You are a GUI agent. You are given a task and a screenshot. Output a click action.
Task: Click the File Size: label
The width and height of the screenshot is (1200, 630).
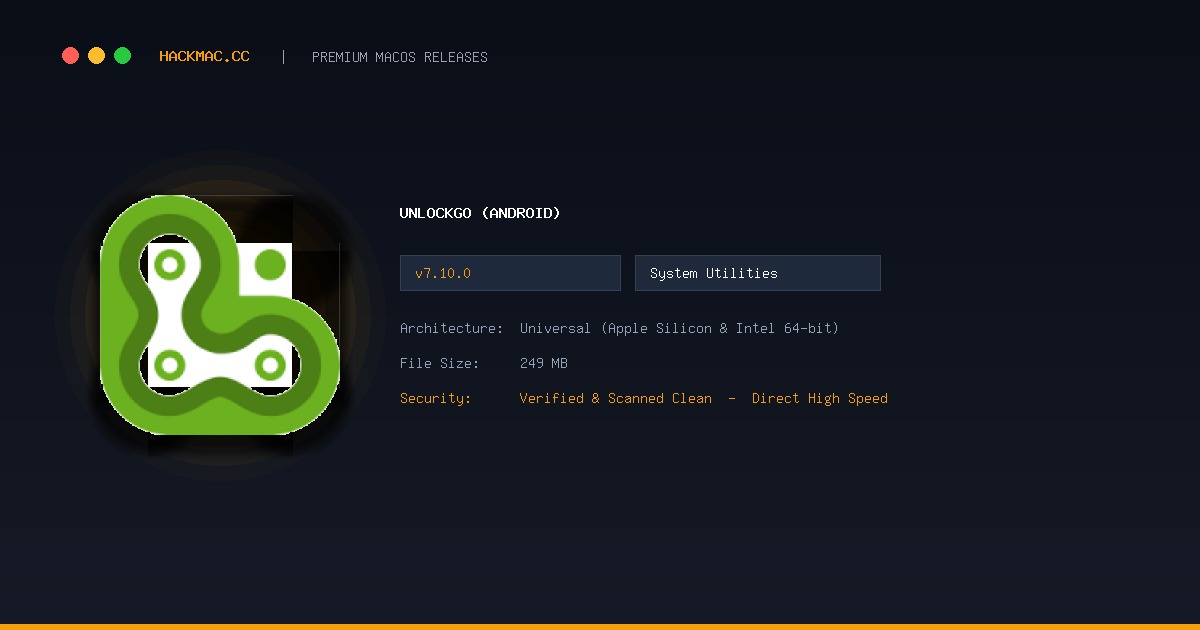pos(440,363)
